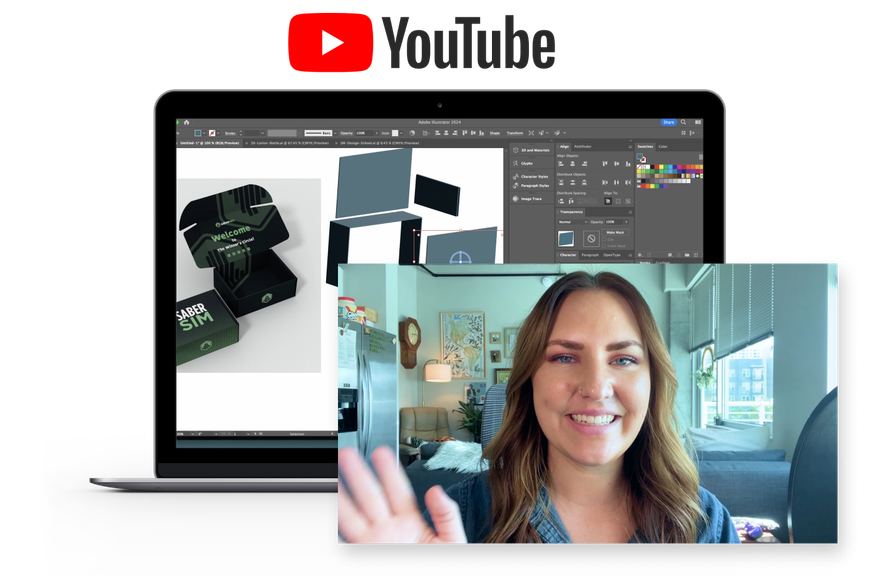Screen dimensions: 880x581
Task: Select the OpenType panel tab
Action: [612, 255]
